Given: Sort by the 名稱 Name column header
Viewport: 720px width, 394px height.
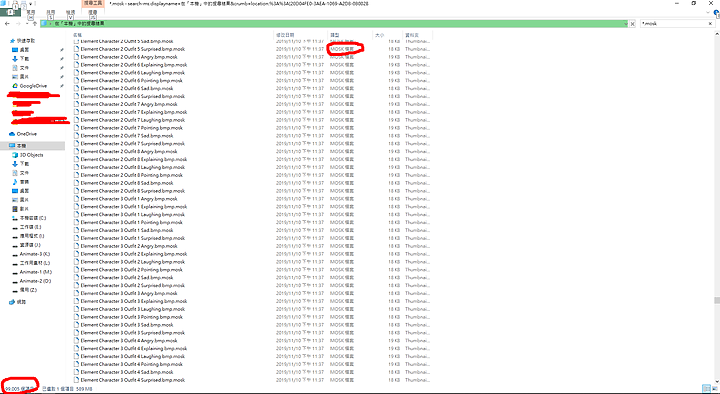Looking at the screenshot, I should pos(77,35).
